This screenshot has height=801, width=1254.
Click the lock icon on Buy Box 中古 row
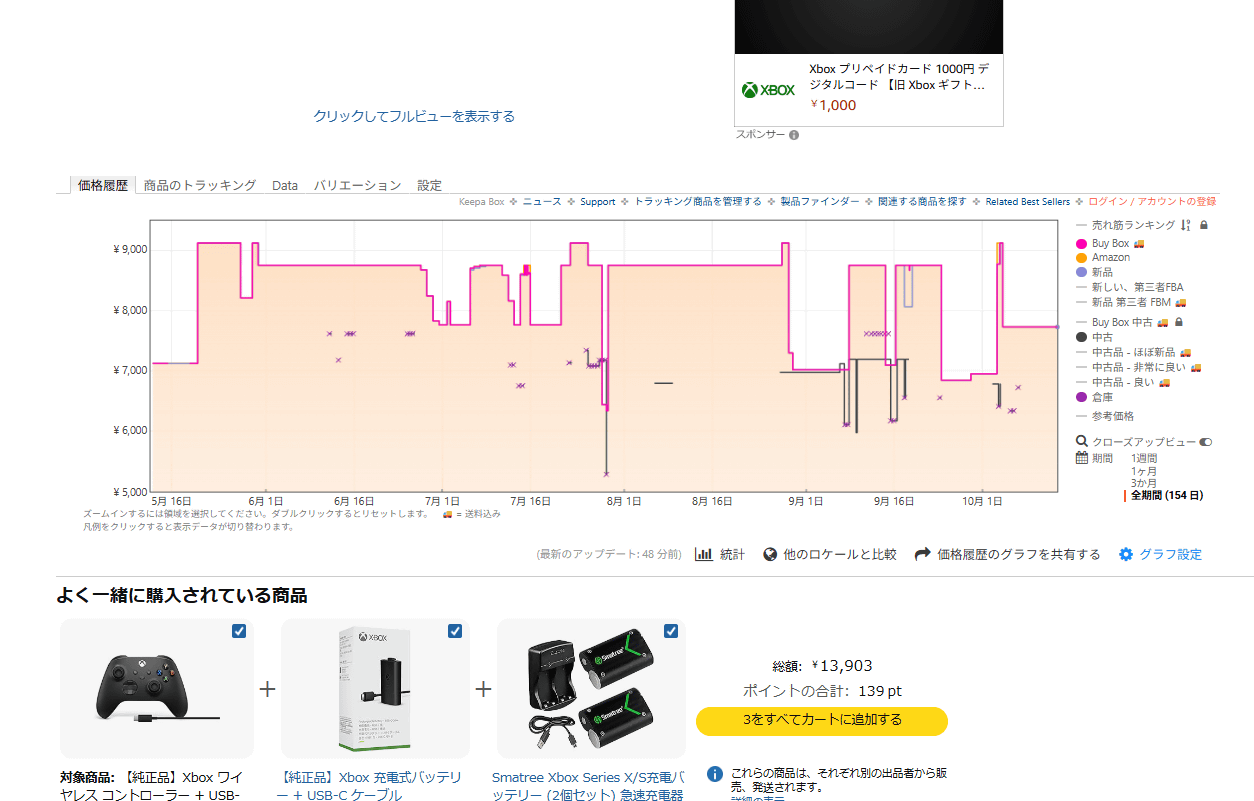pos(1178,322)
